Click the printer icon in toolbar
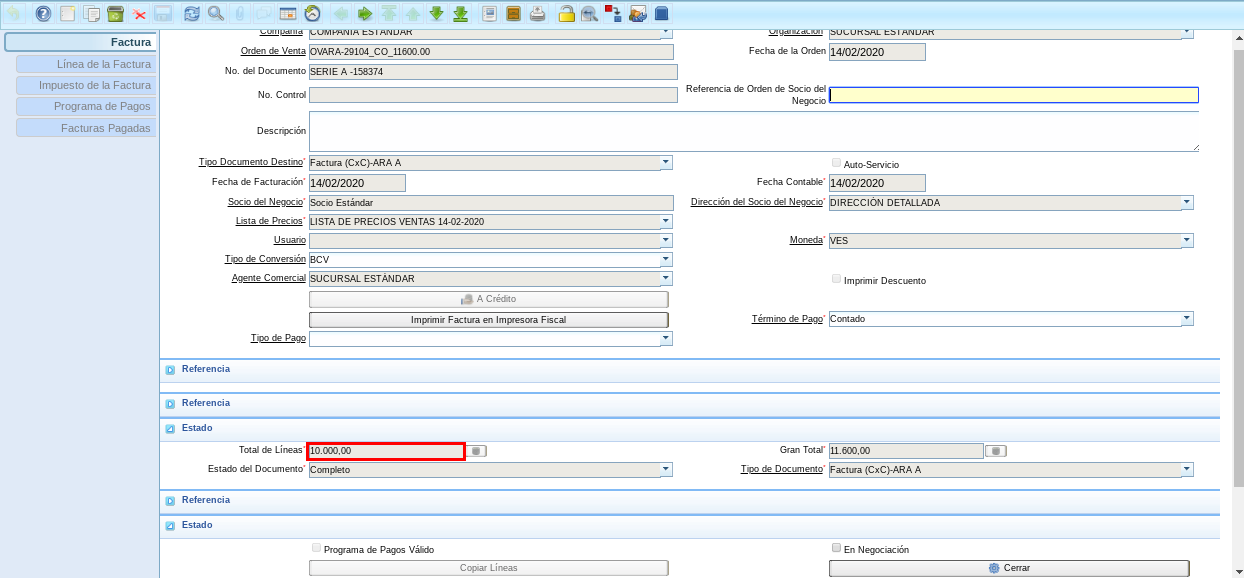1244x578 pixels. click(538, 14)
